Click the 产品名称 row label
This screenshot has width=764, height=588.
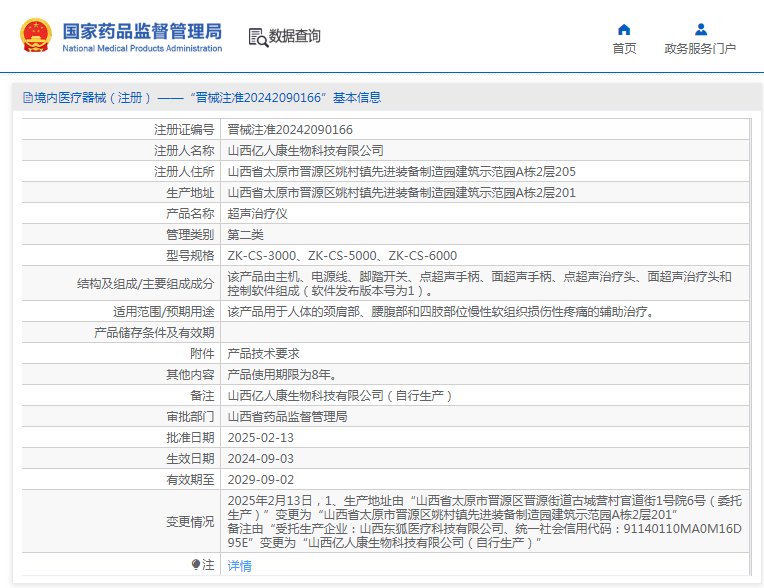click(x=190, y=213)
